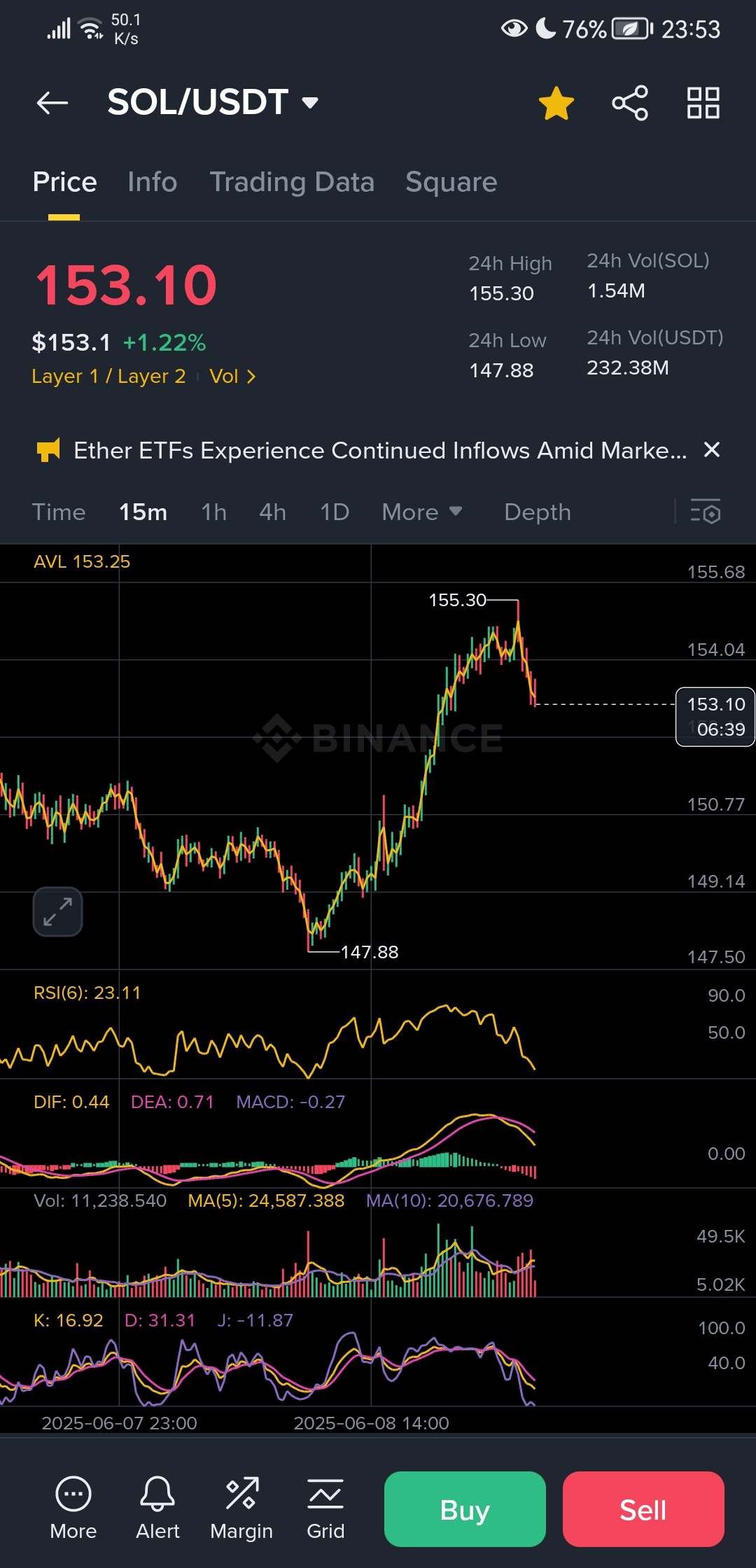Screen dimensions: 756x1568
Task: Tap the RSI(6): 23.11 indicator label
Action: (87, 993)
